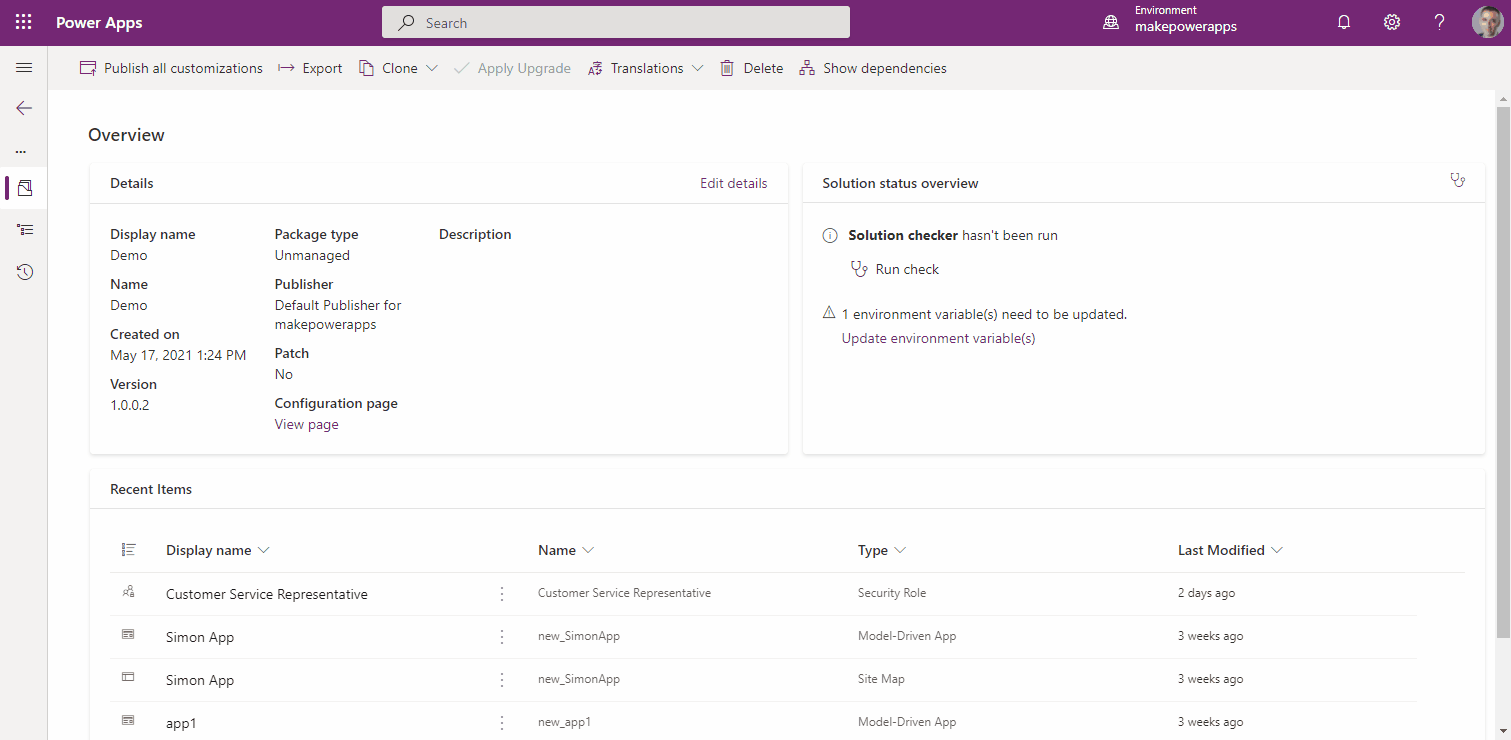Expand the Translations dropdown
This screenshot has height=740, width=1511.
pyautogui.click(x=697, y=68)
